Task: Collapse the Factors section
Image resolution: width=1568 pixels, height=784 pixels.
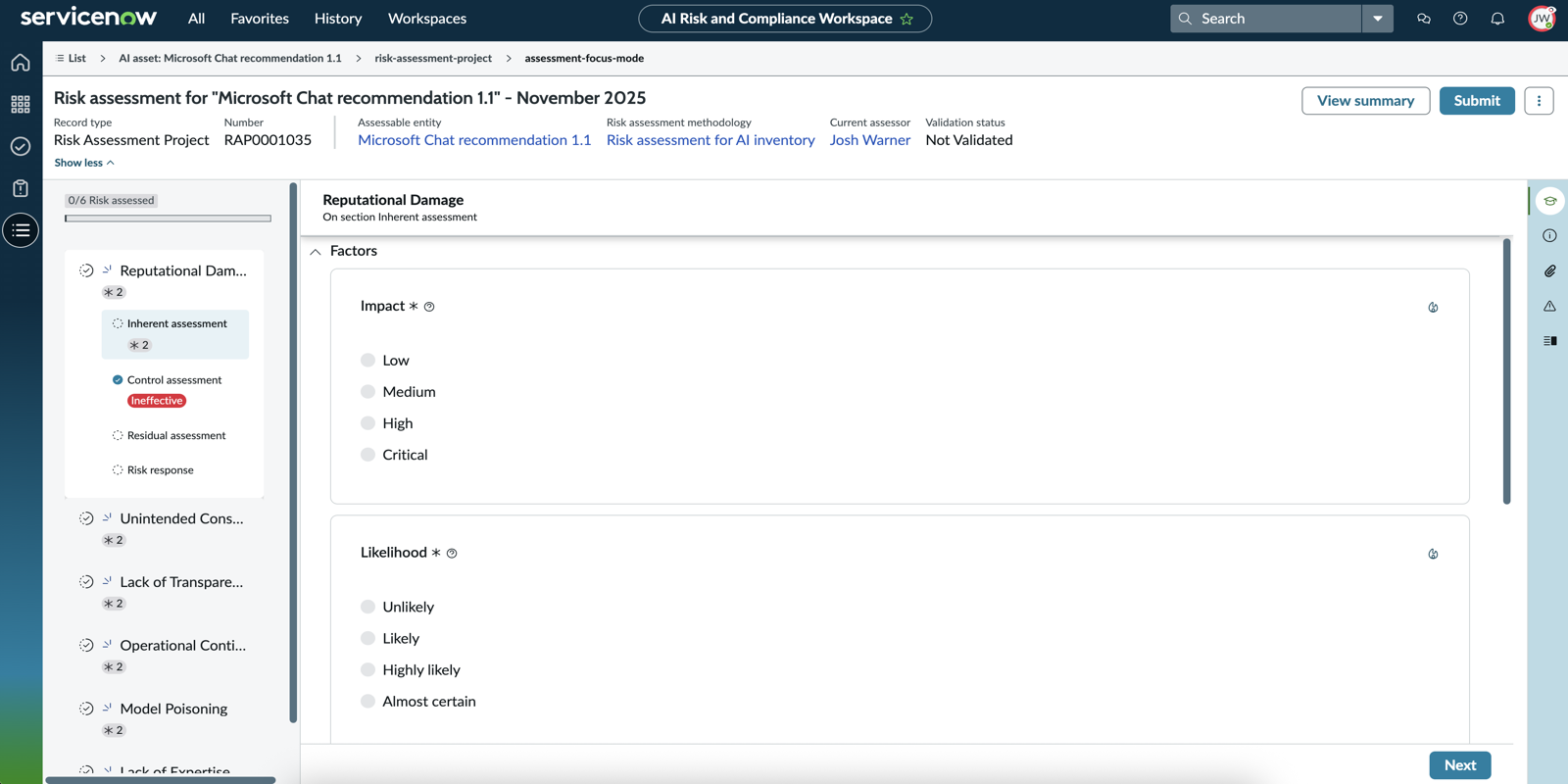Action: pos(316,252)
